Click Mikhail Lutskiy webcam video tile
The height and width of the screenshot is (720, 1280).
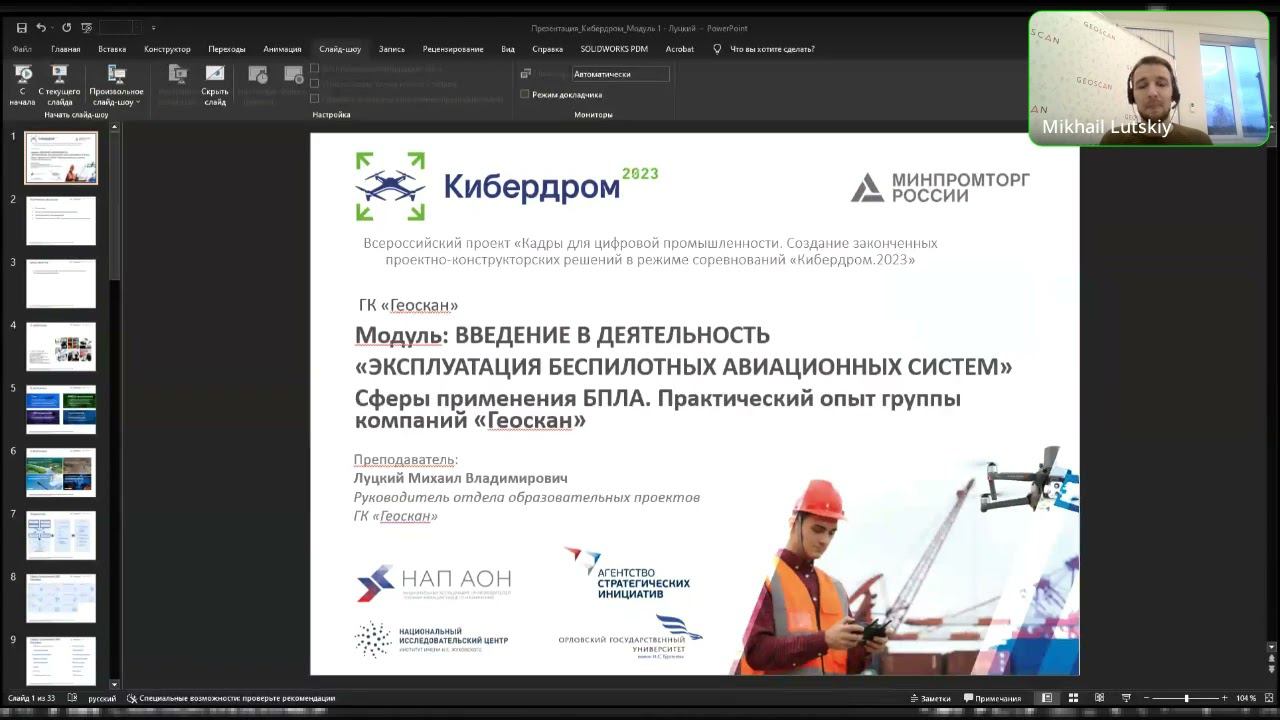(1149, 78)
